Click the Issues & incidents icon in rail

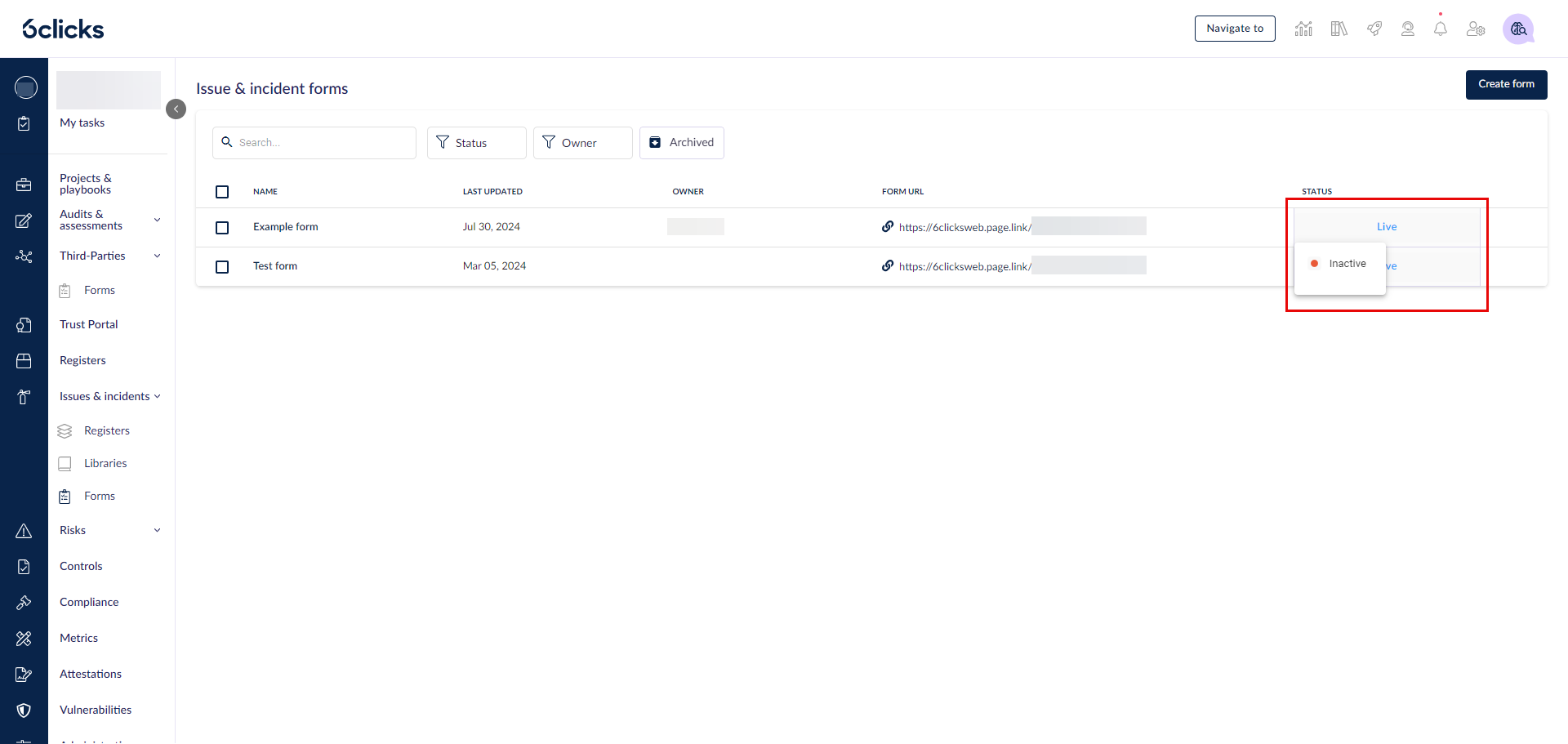[x=24, y=397]
